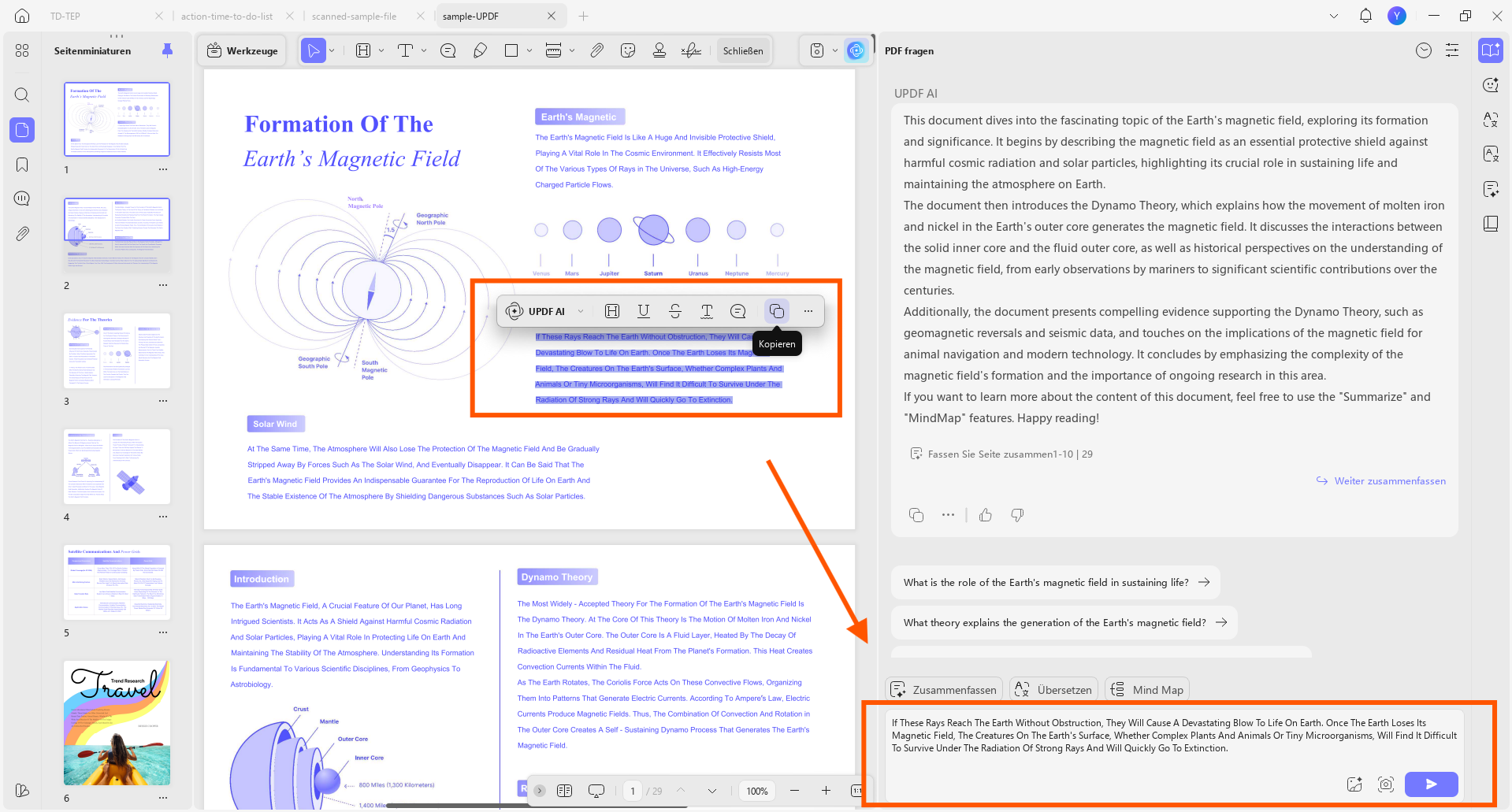
Task: Expand the save options dropdown arrow
Action: tap(835, 50)
